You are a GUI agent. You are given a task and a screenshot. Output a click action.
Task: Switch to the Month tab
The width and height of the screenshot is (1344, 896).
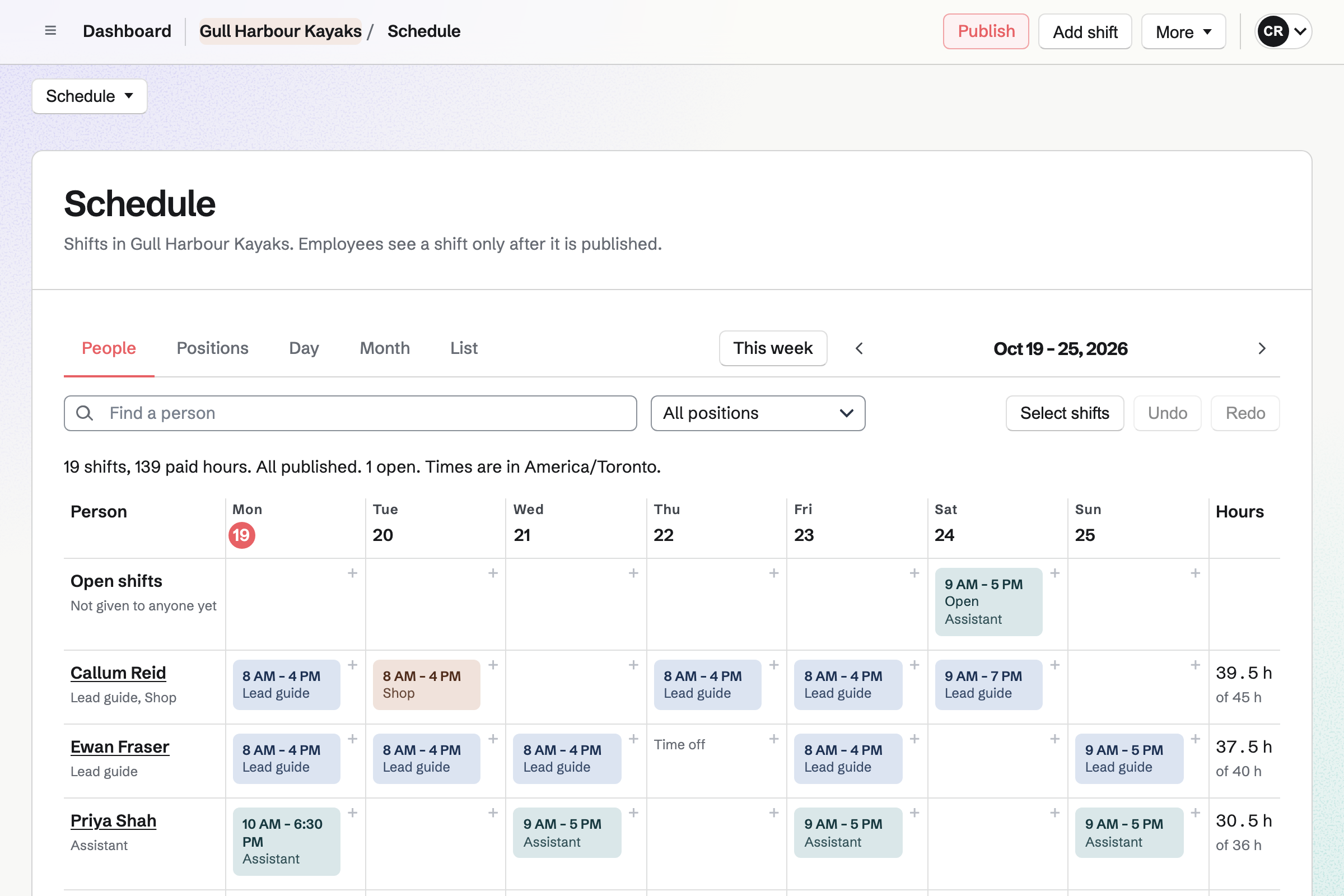click(x=385, y=348)
